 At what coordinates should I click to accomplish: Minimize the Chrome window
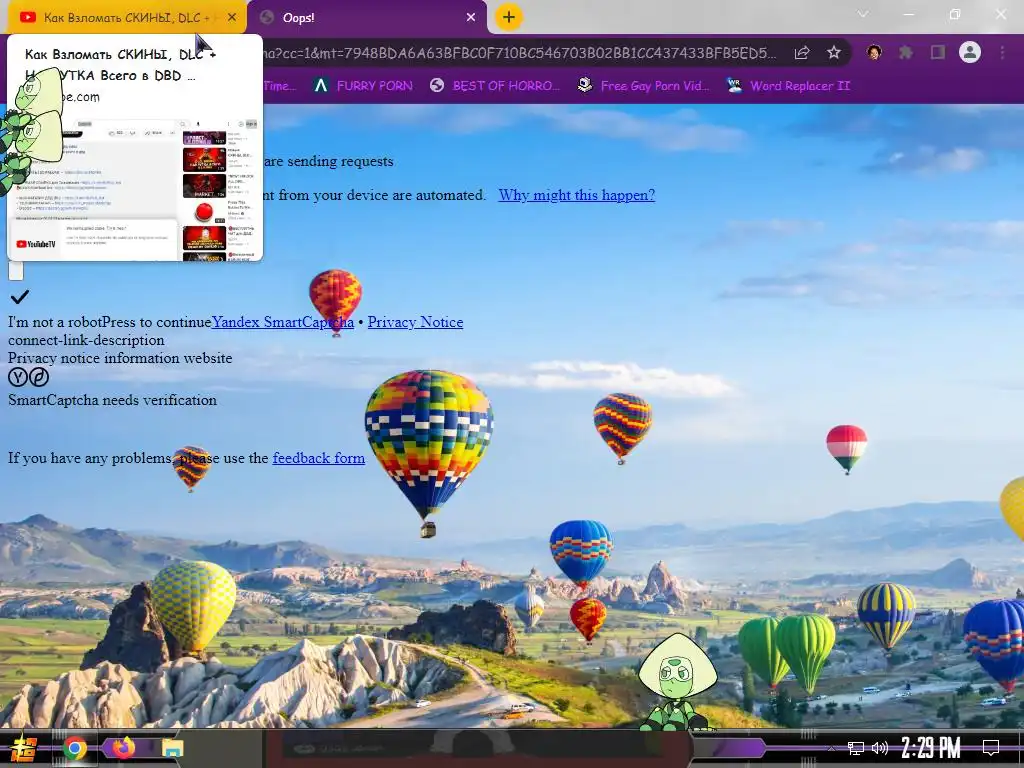[x=908, y=14]
